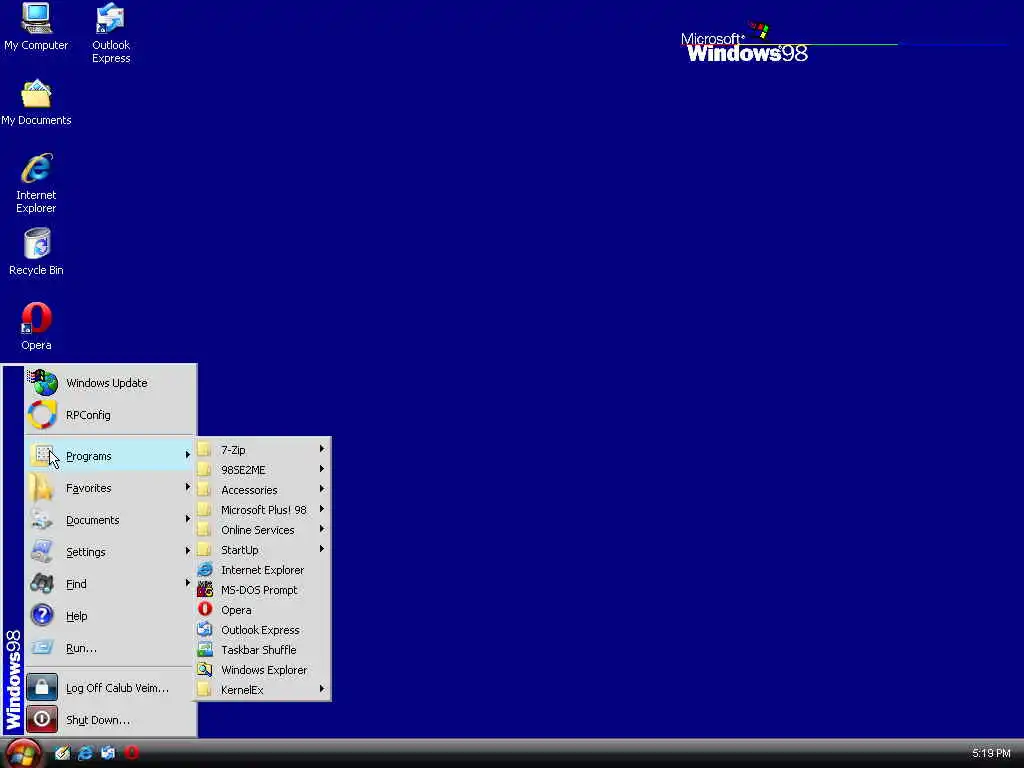Screen dimensions: 1024x768
Task: Click the Run icon in Start menu
Action: [x=42, y=647]
